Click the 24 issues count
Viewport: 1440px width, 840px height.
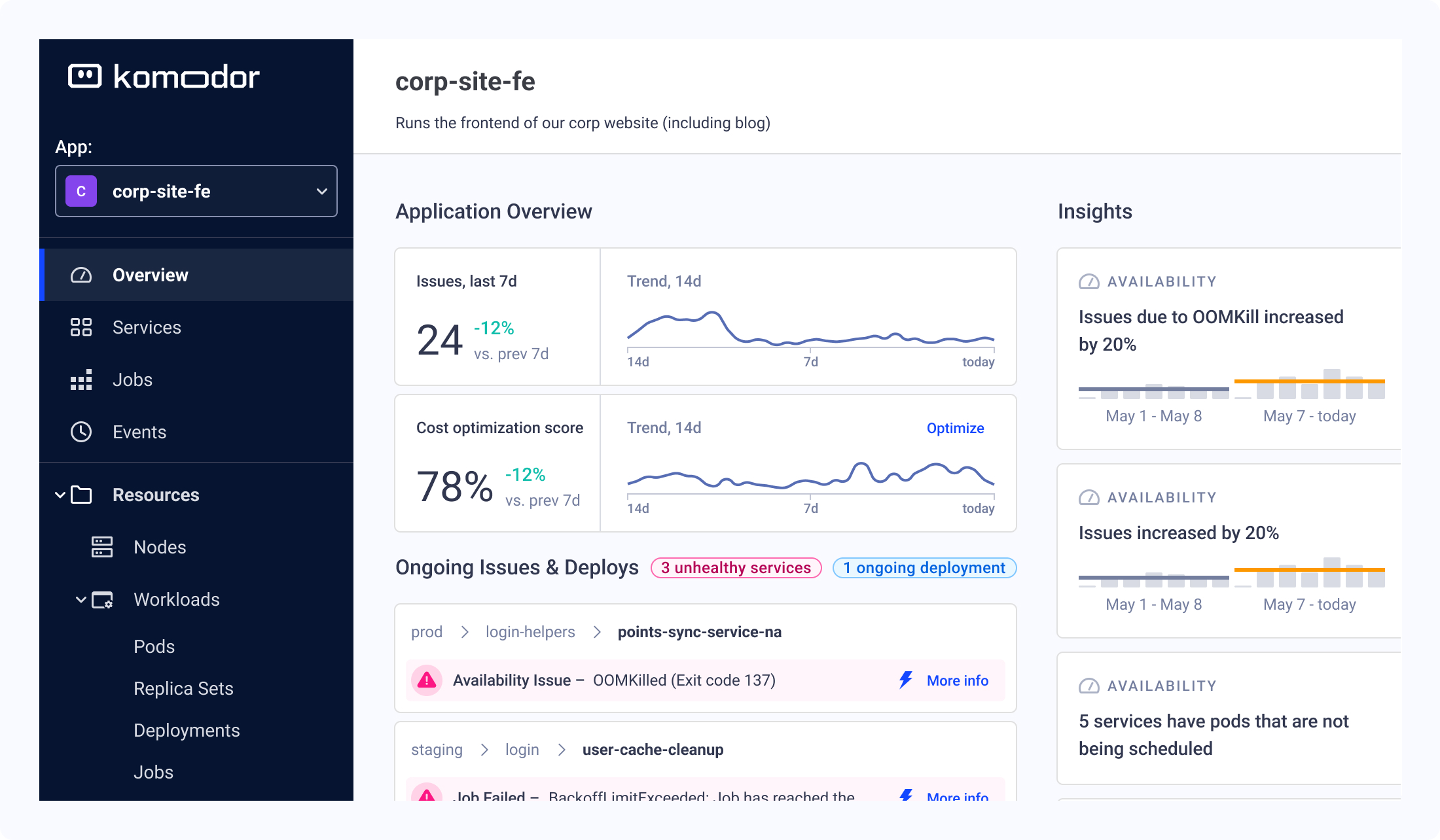point(440,341)
